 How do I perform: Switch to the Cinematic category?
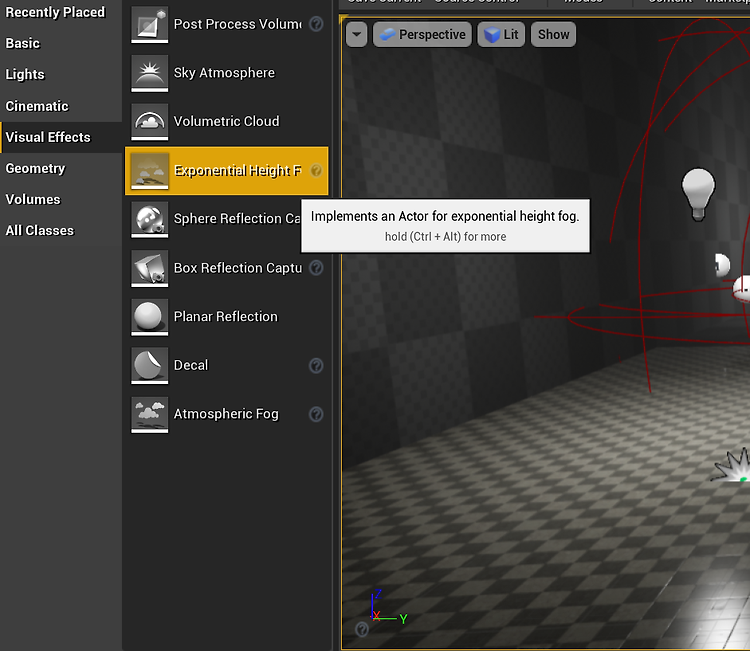point(37,106)
